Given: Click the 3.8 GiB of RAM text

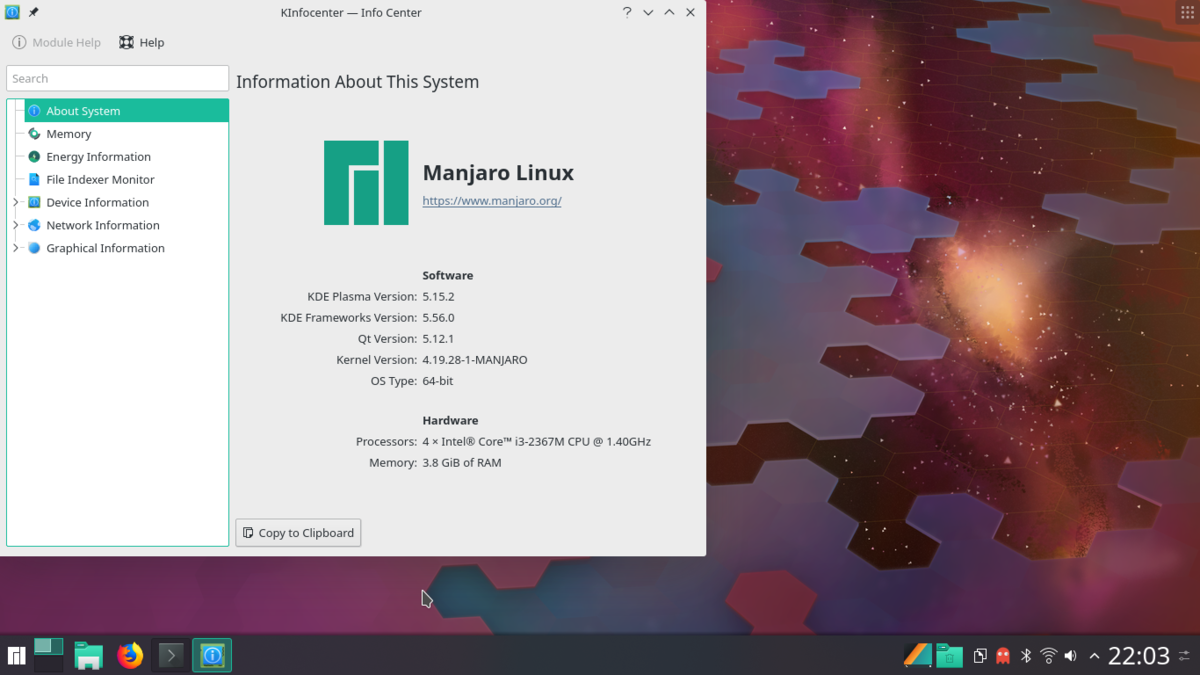Looking at the screenshot, I should pos(462,463).
